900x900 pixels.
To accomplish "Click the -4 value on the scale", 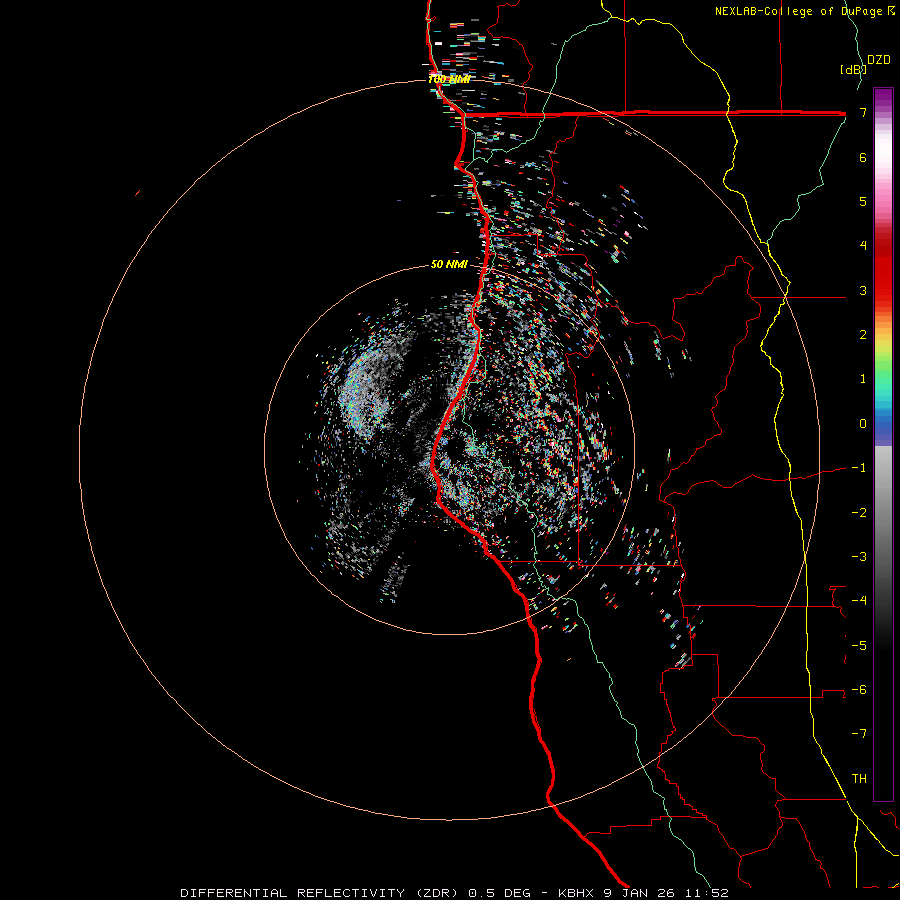I will point(859,600).
